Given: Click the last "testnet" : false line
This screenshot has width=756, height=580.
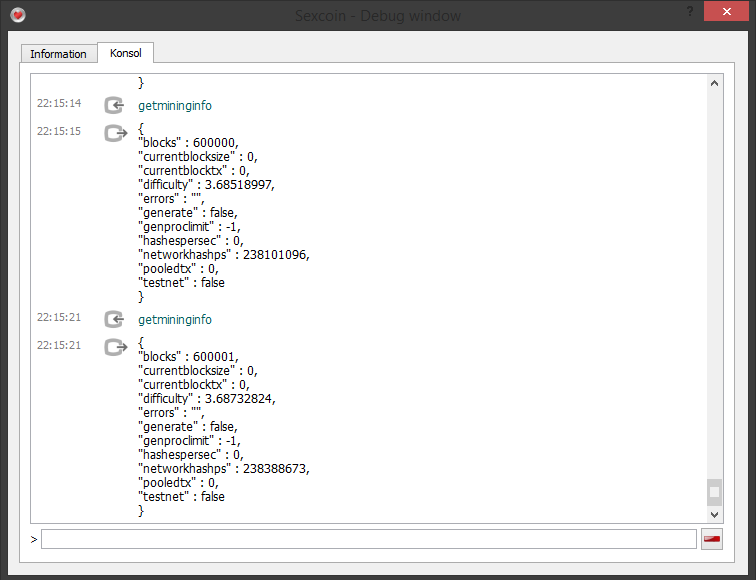Looking at the screenshot, I should [181, 497].
